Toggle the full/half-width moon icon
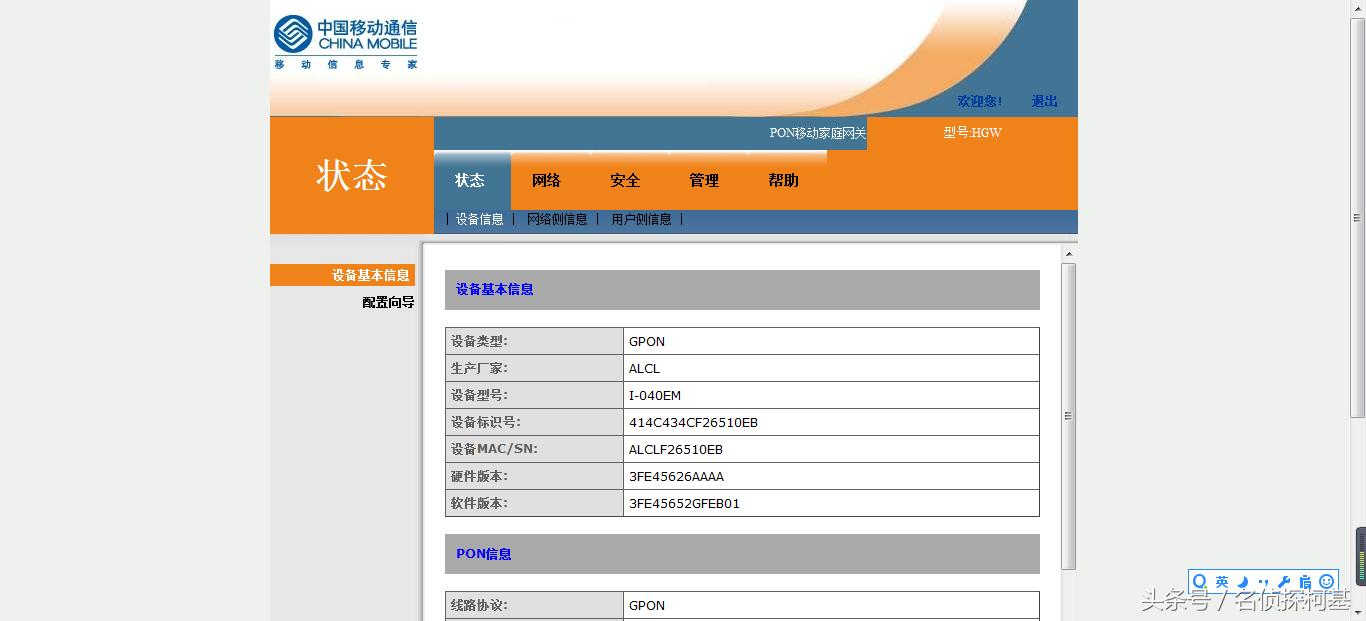1366x621 pixels. 1242,581
